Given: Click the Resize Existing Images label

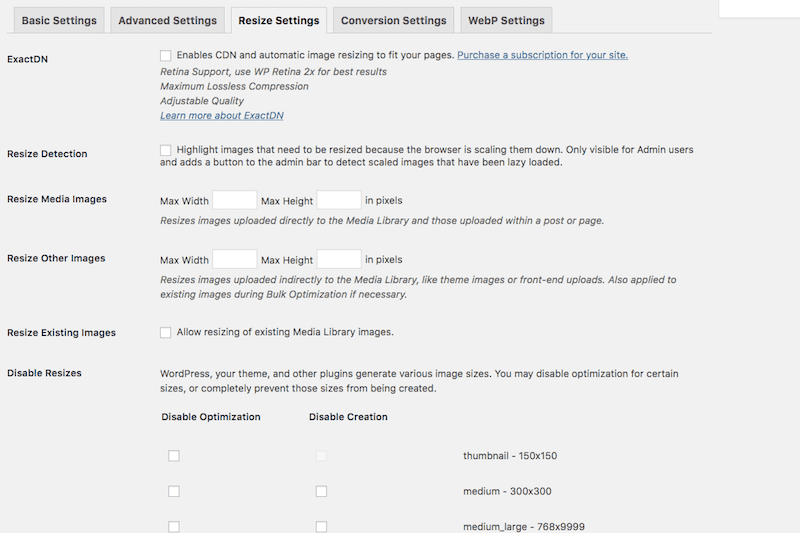Looking at the screenshot, I should (61, 333).
